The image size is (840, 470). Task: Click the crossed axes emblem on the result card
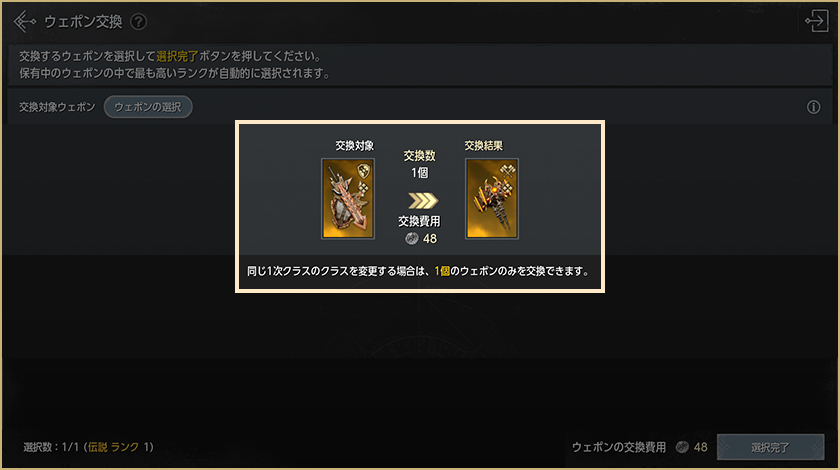pos(507,171)
